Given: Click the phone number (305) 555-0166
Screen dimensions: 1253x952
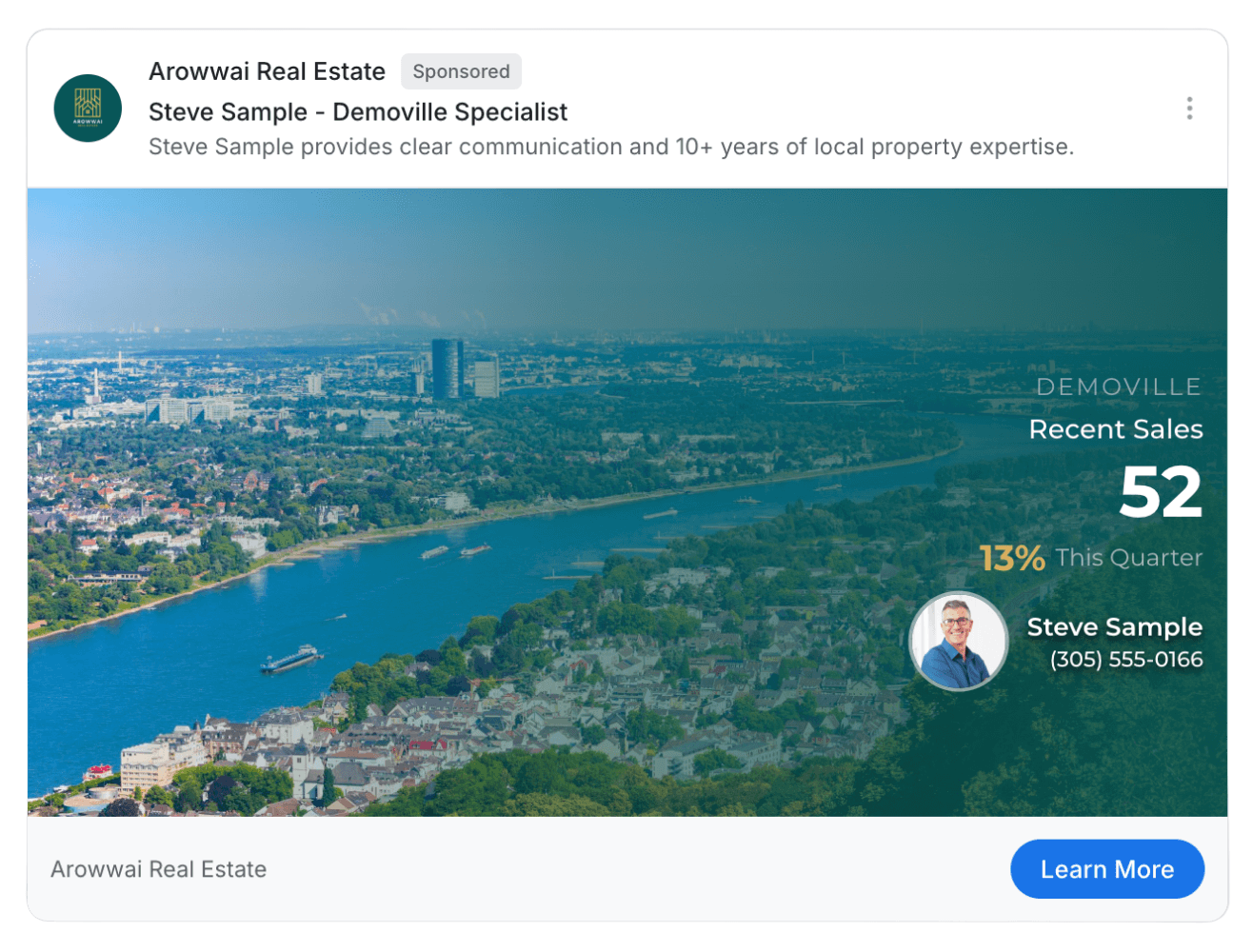Looking at the screenshot, I should [x=1126, y=659].
